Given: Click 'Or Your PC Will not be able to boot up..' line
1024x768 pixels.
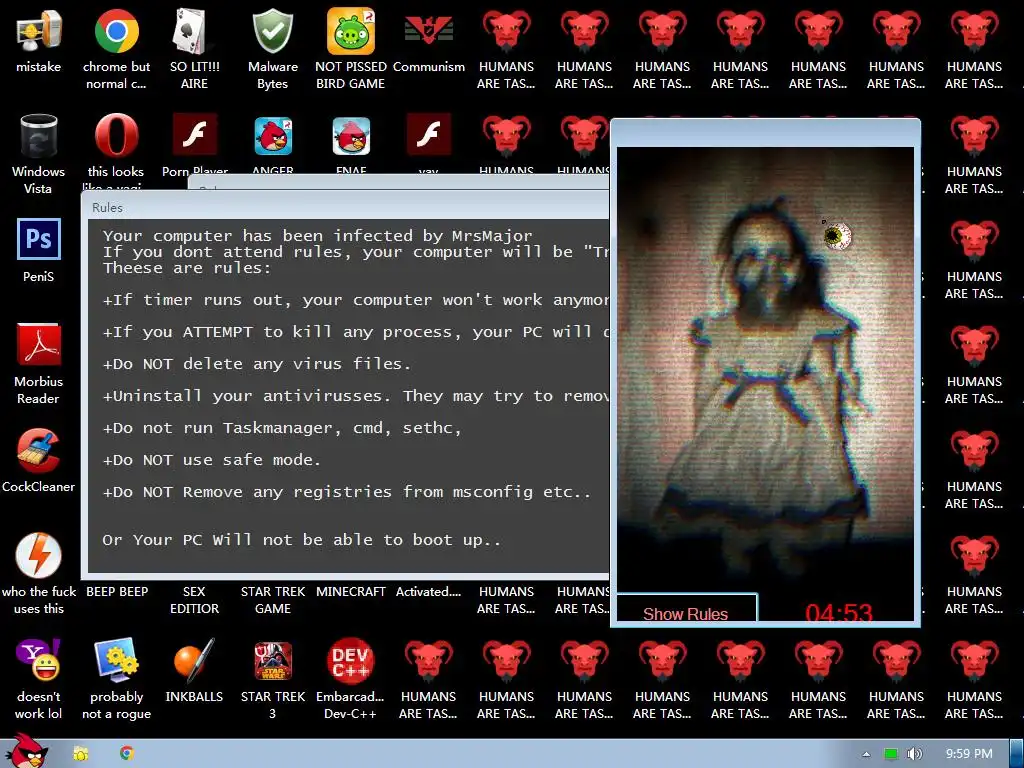Looking at the screenshot, I should pos(302,540).
